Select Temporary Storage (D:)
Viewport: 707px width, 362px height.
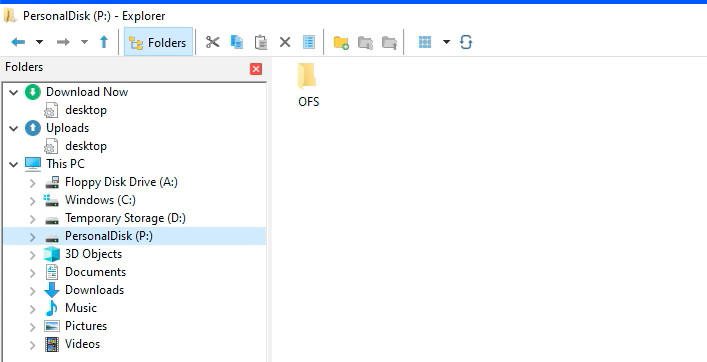click(x=125, y=218)
